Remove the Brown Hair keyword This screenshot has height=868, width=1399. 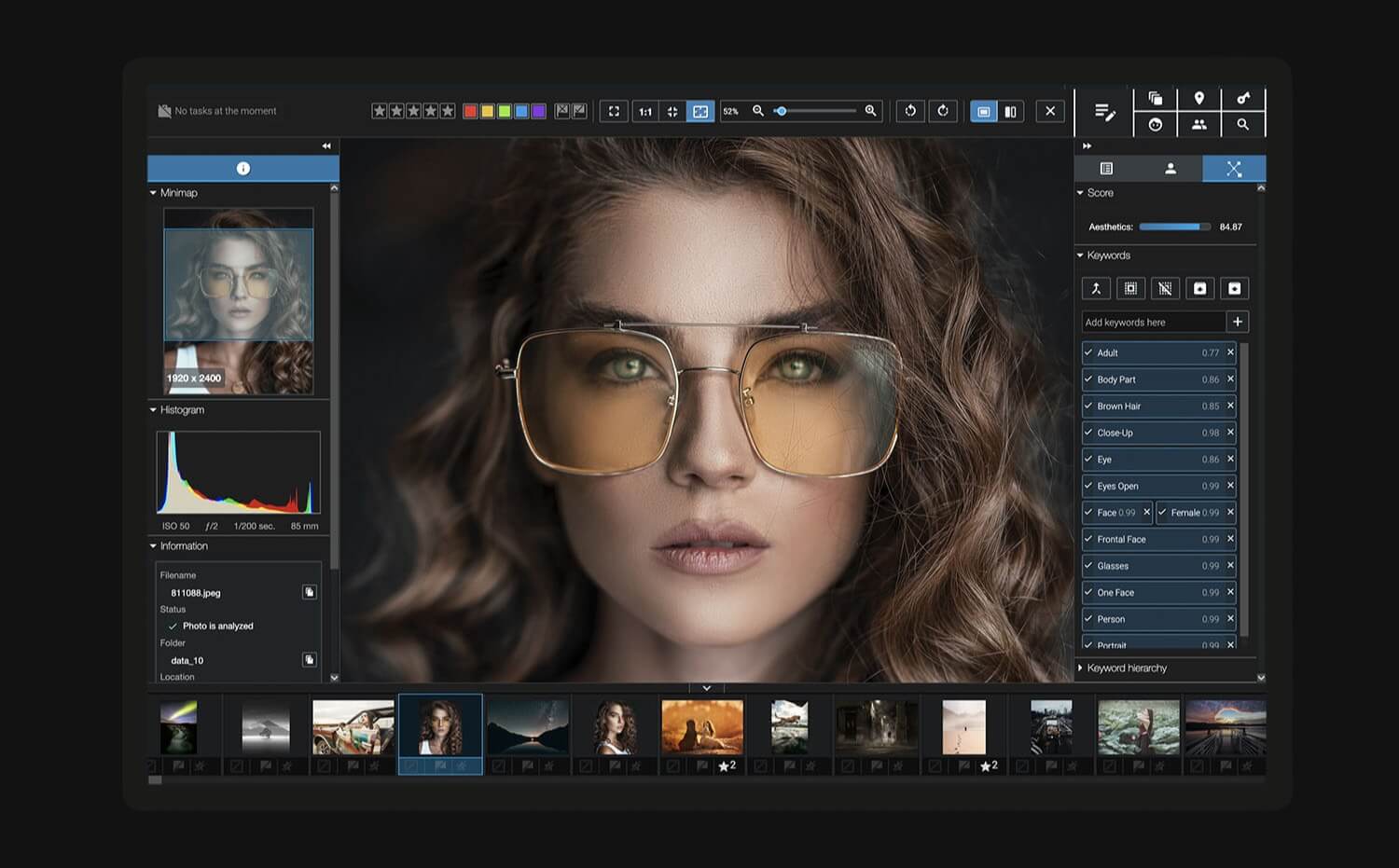tap(1230, 406)
